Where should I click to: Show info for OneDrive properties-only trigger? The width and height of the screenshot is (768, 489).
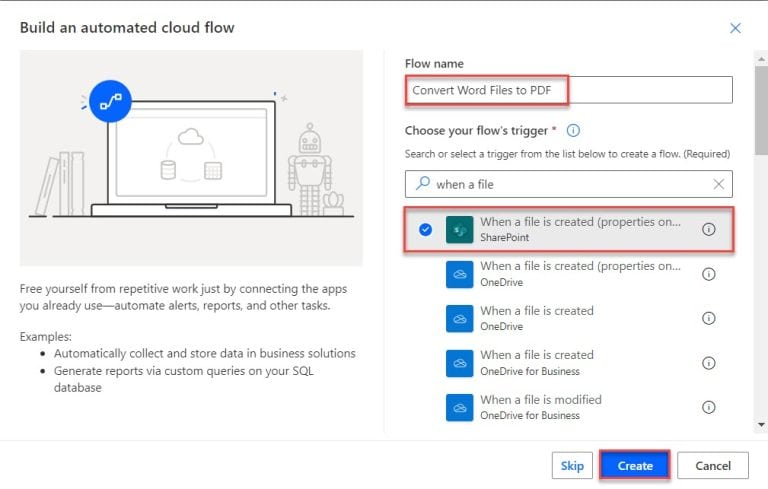[x=708, y=274]
